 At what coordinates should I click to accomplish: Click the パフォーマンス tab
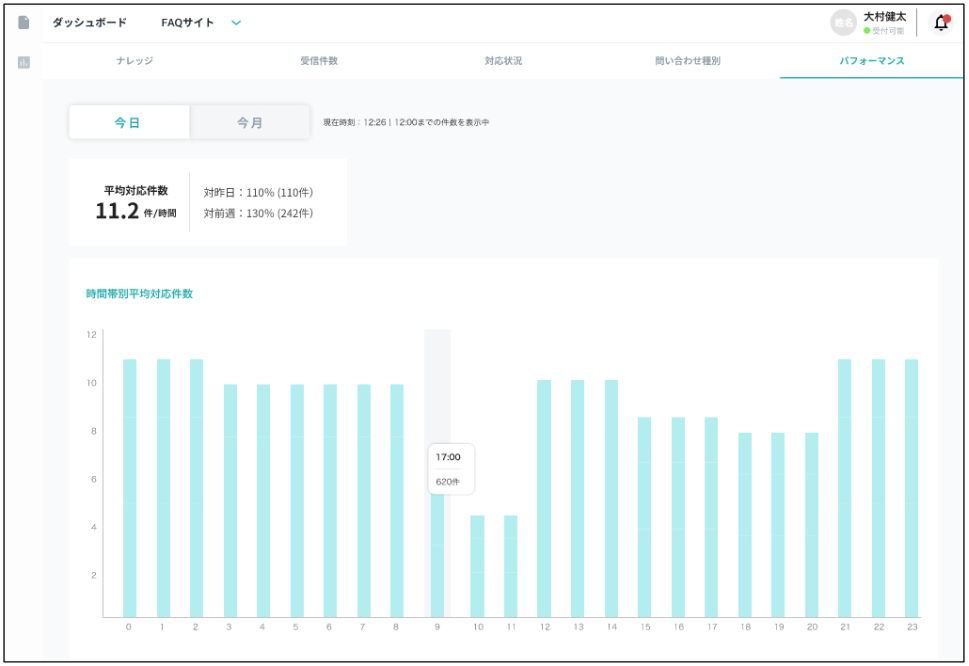[x=872, y=61]
